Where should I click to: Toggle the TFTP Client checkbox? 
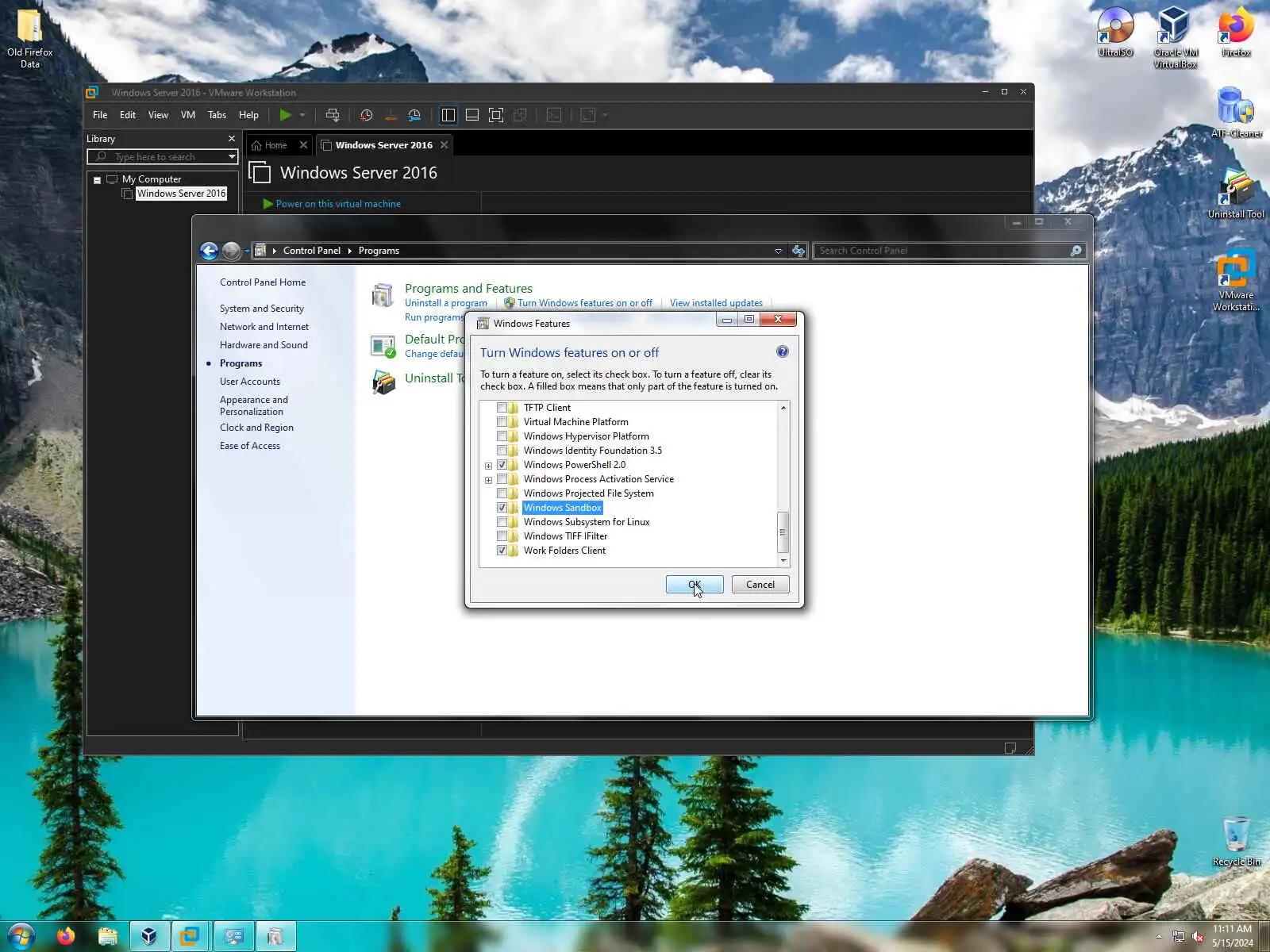(502, 408)
